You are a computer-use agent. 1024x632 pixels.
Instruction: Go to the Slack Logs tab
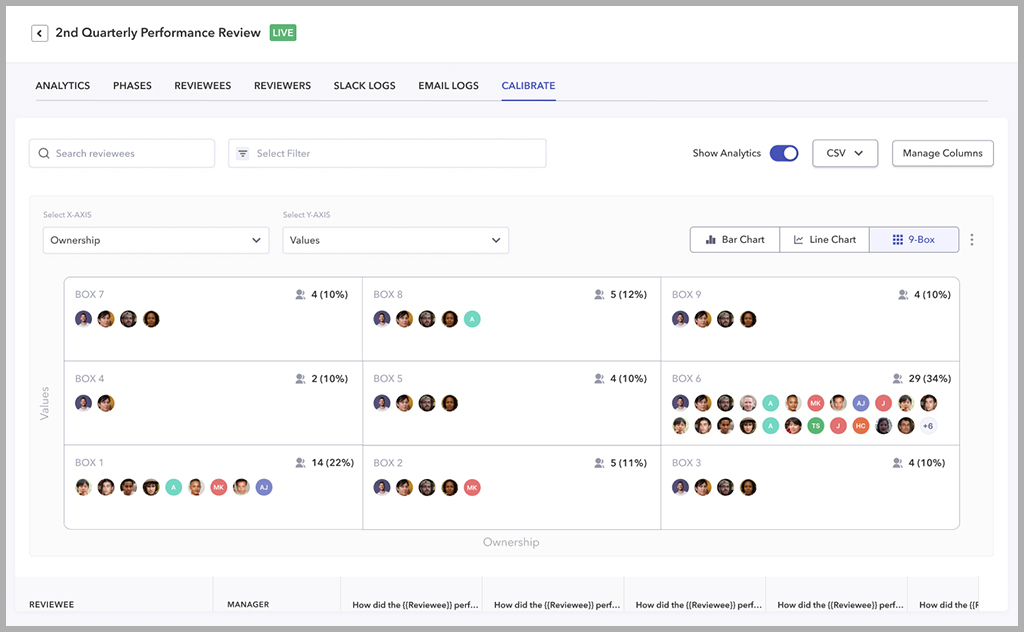364,86
